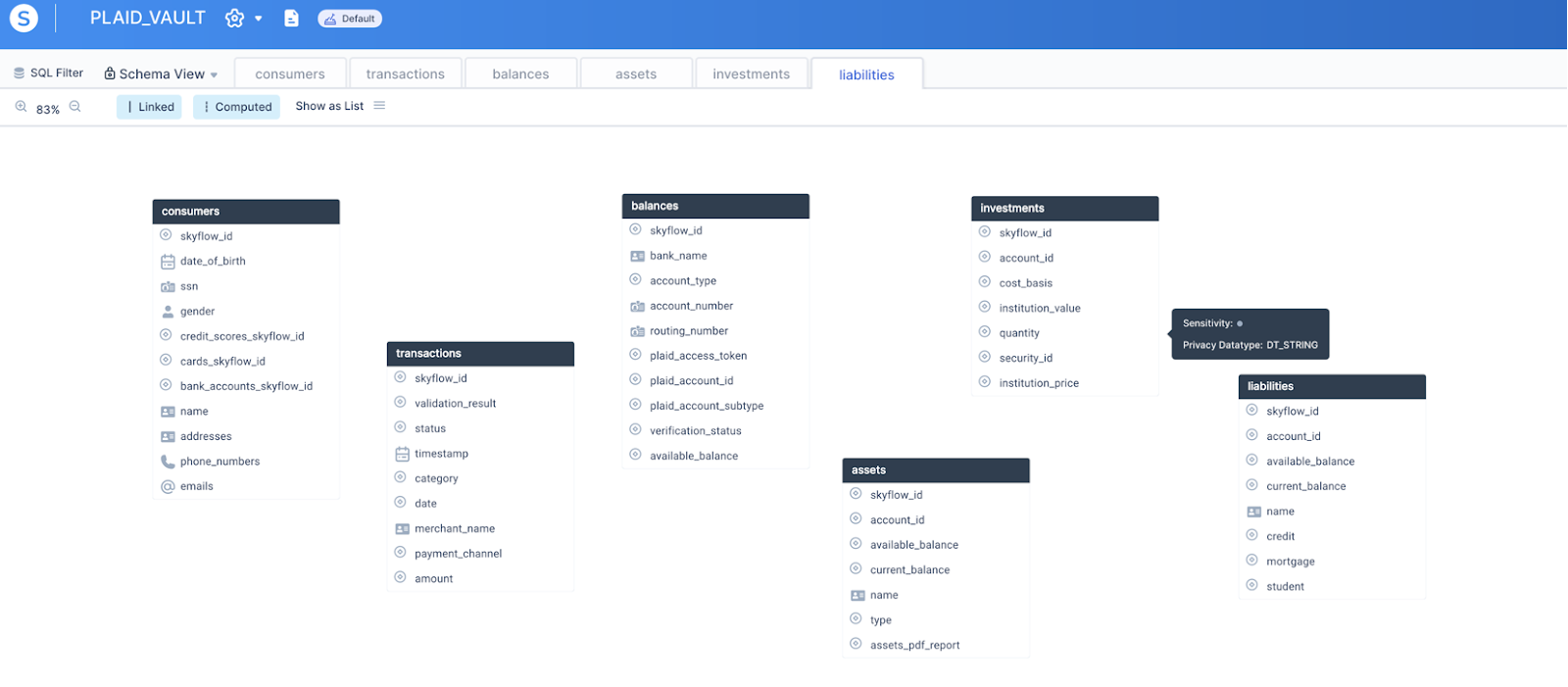The height and width of the screenshot is (687, 1568).
Task: Switch to the balances tab
Action: coord(520,74)
